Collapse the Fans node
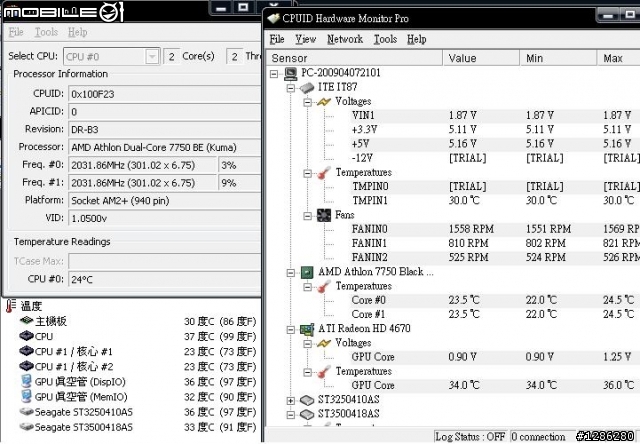This screenshot has height=444, width=640. [307, 216]
